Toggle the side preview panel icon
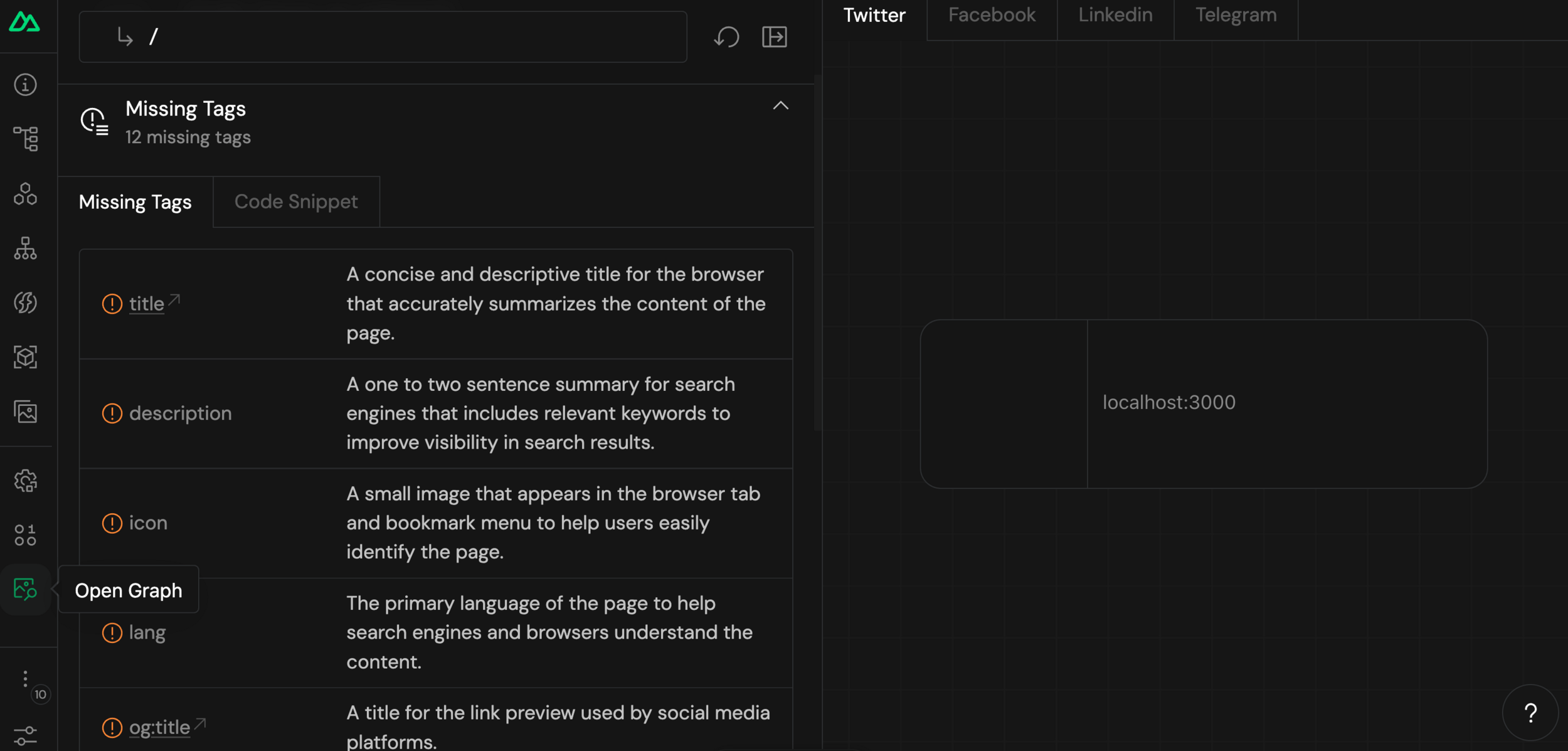The height and width of the screenshot is (751, 1568). coord(775,37)
